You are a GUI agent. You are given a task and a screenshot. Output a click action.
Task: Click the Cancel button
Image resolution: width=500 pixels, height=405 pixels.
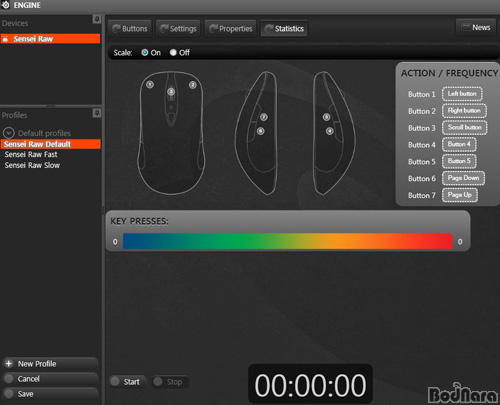pos(51,379)
